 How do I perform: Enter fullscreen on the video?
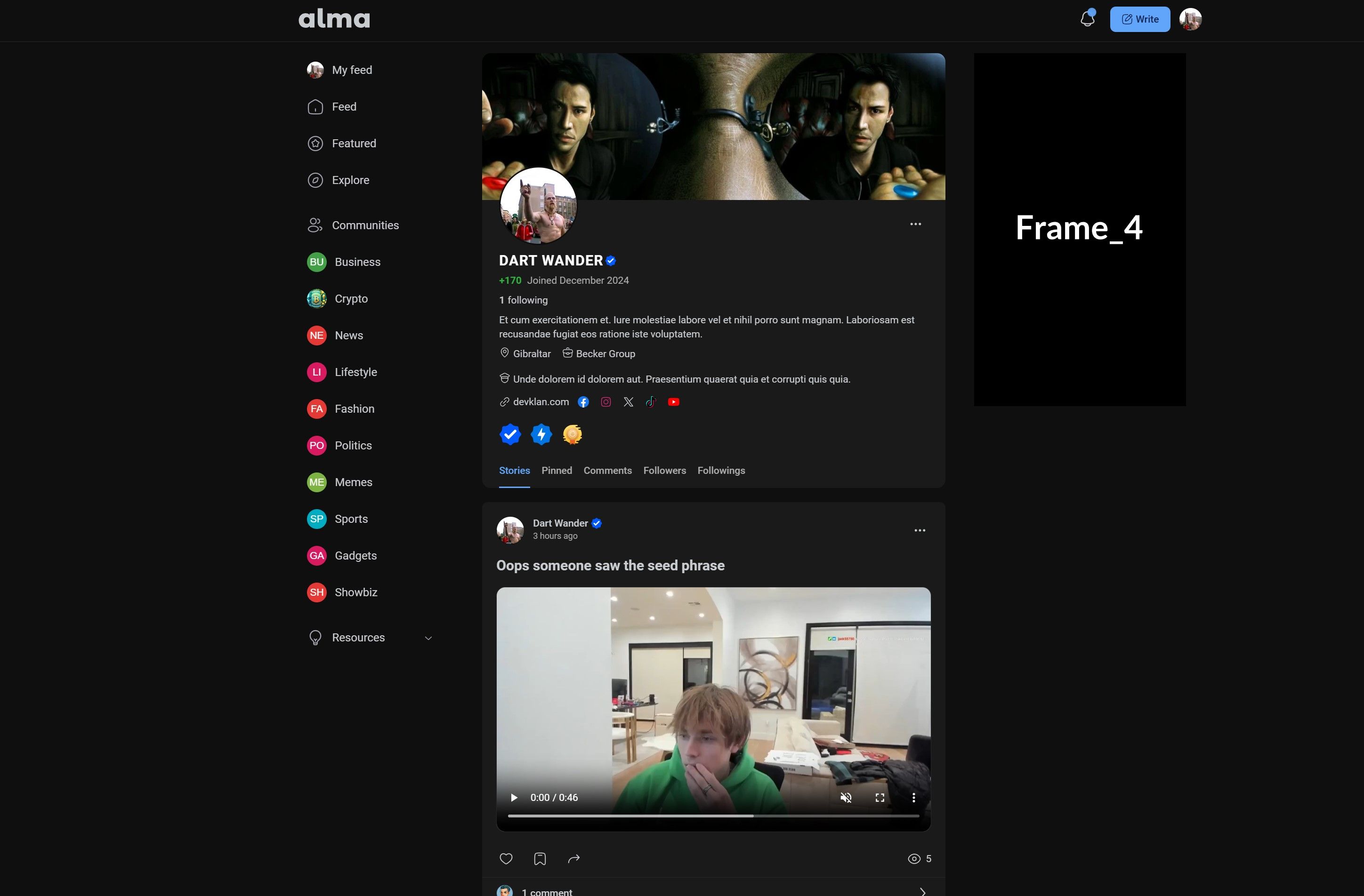[x=880, y=798]
